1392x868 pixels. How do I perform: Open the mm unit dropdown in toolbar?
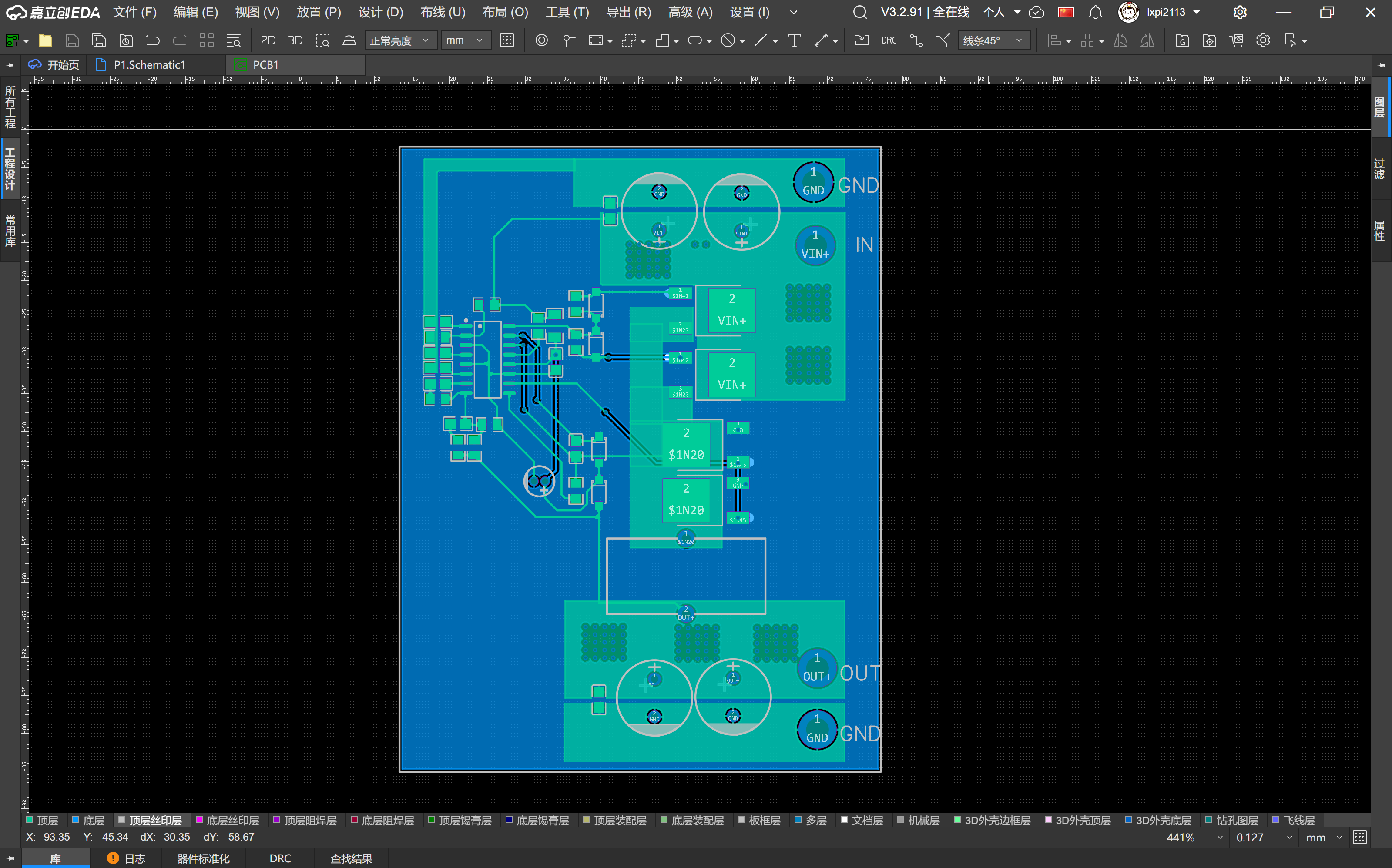pyautogui.click(x=465, y=40)
